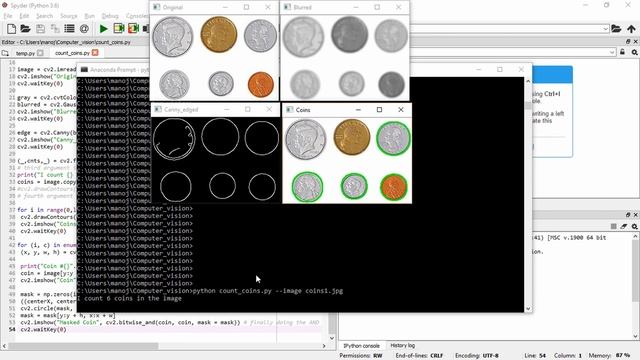Click the console stop square icon
The height and width of the screenshot is (360, 640).
[x=613, y=226]
